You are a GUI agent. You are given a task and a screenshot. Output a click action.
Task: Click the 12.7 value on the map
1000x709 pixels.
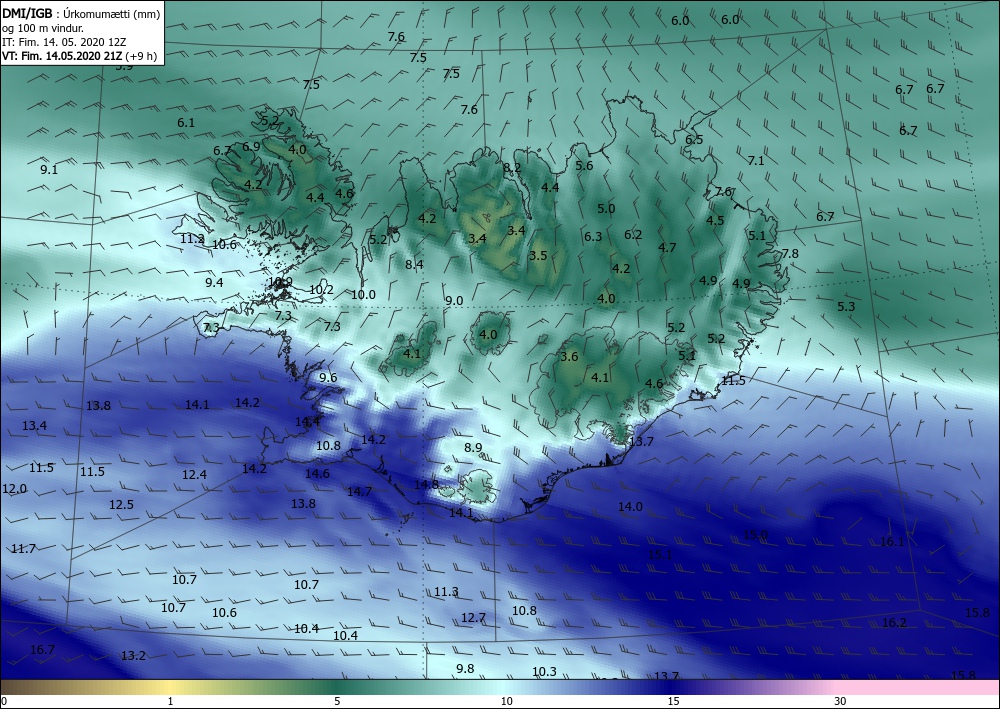(x=473, y=618)
